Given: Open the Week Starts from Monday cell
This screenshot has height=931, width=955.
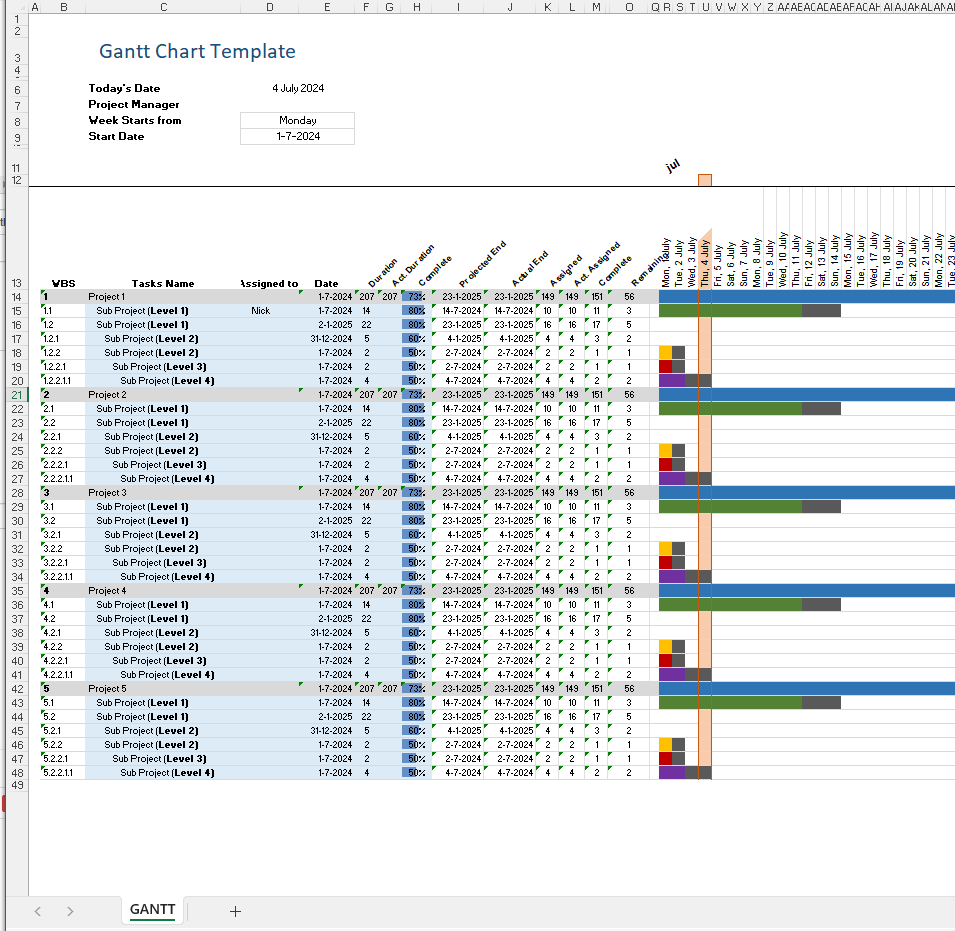Looking at the screenshot, I should pos(297,120).
